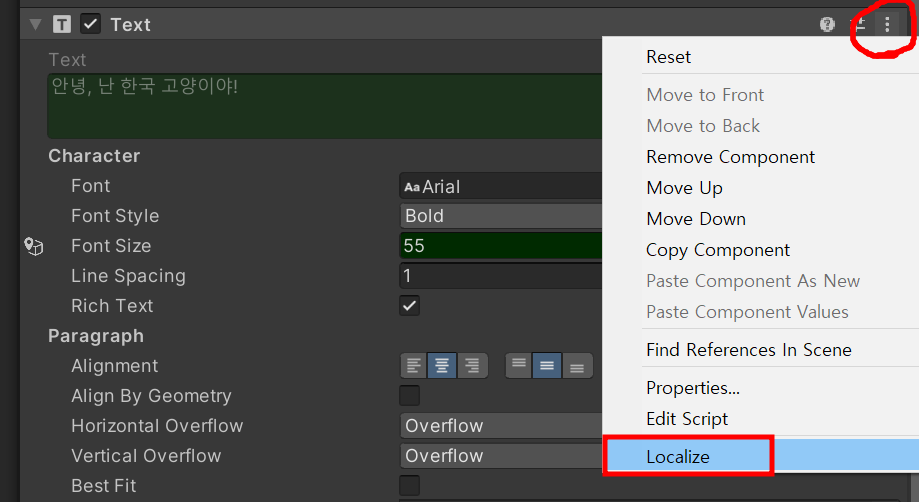Click the Horizontal Overflow label
919x502 pixels.
coord(156,426)
